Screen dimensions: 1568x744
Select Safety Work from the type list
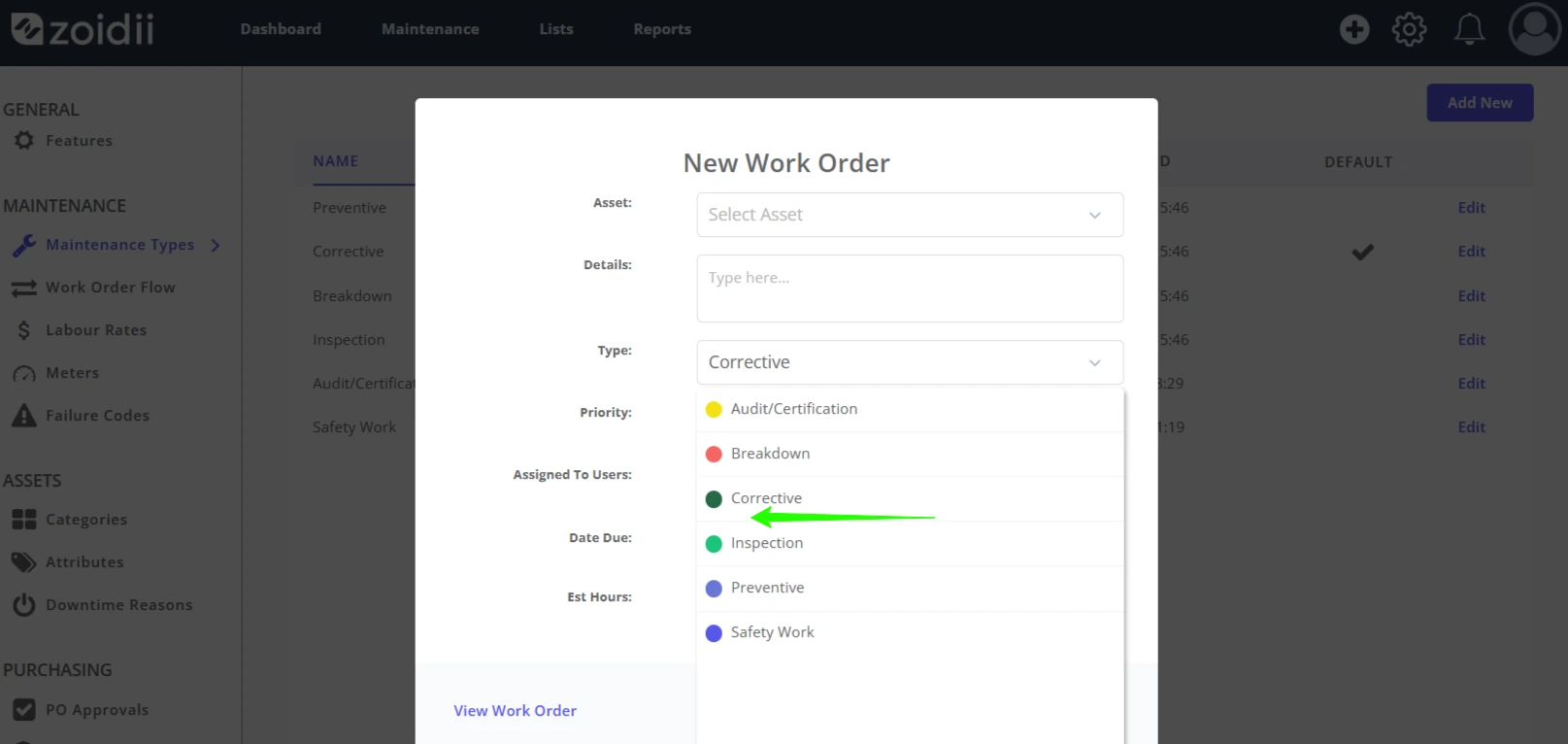coord(910,632)
